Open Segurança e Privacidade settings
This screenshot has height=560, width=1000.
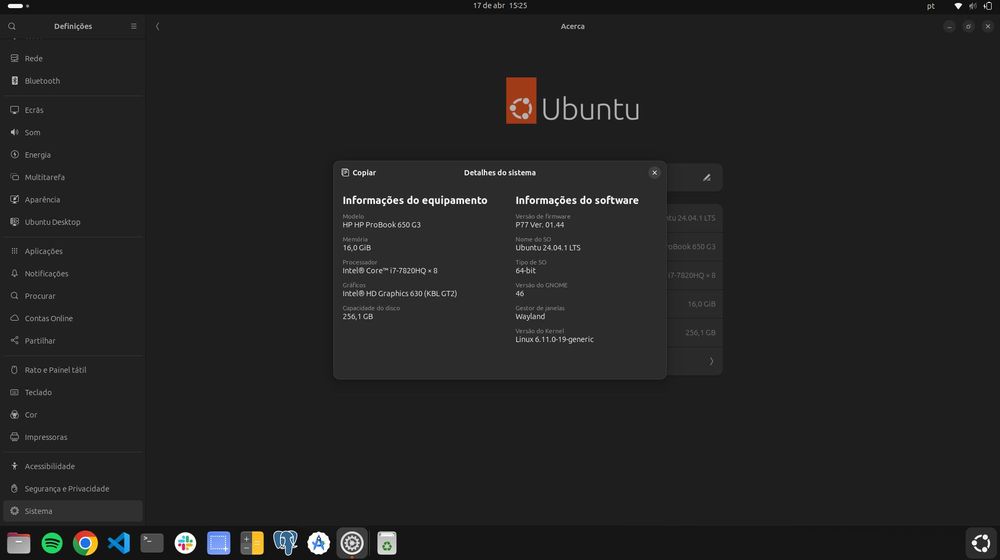[66, 489]
